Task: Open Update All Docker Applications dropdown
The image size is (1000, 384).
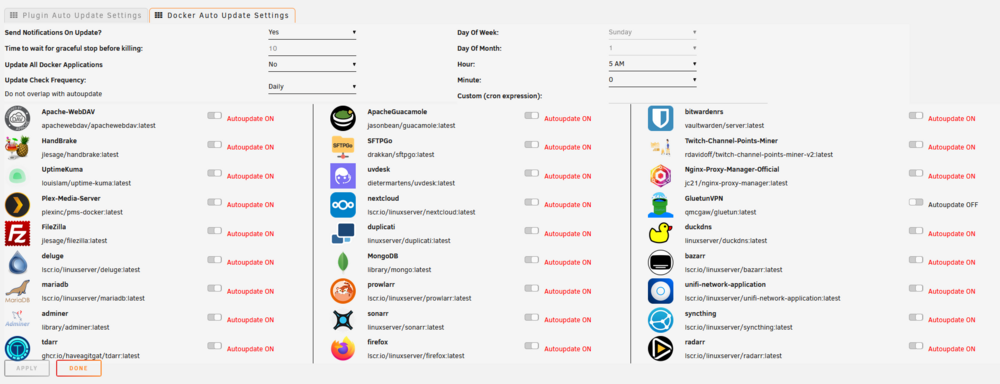Action: (312, 64)
